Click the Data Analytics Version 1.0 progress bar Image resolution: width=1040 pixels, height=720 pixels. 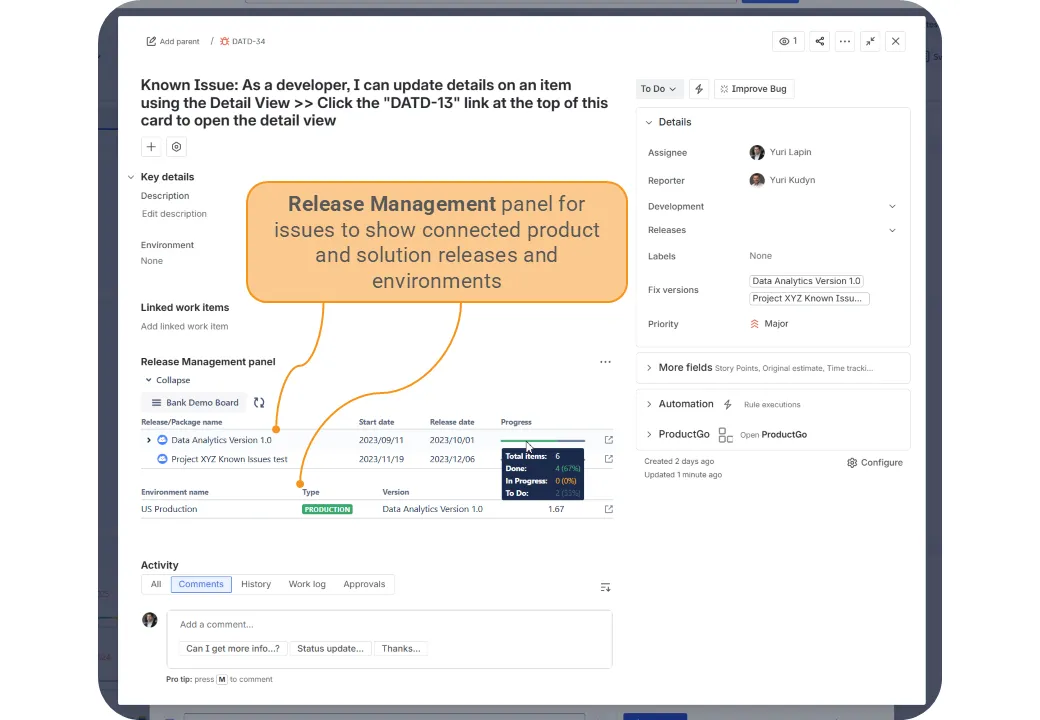(x=543, y=440)
